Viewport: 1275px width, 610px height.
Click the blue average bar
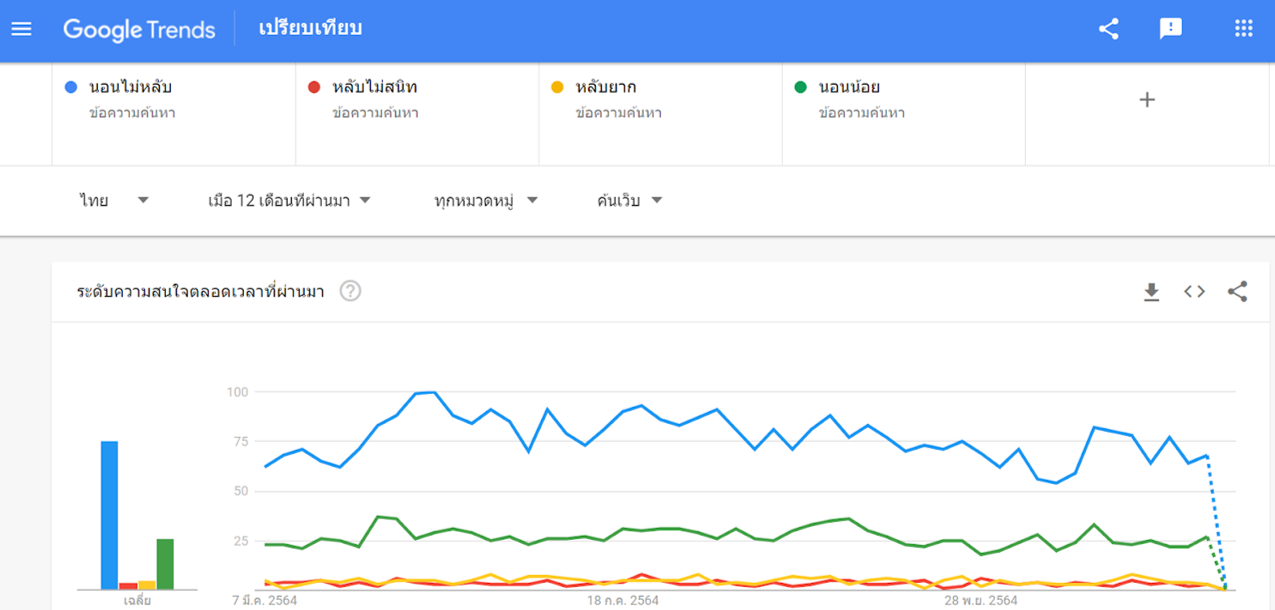[x=109, y=515]
